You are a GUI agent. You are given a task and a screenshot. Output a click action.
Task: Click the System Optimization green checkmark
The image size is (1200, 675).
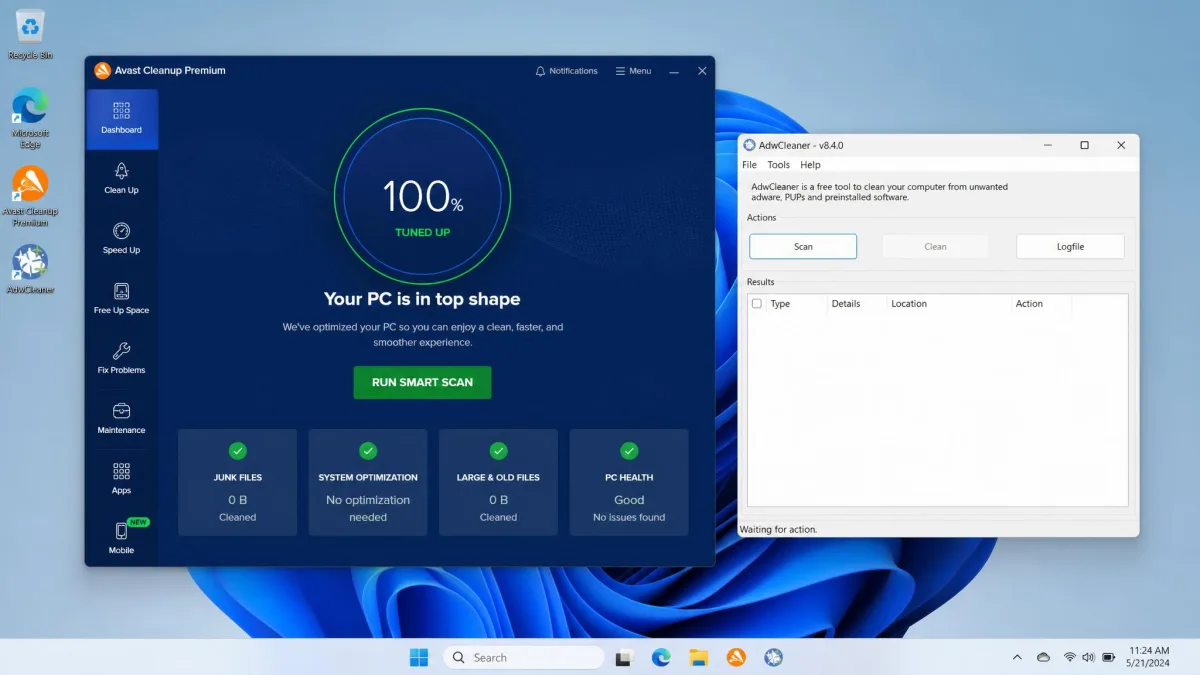pos(368,451)
